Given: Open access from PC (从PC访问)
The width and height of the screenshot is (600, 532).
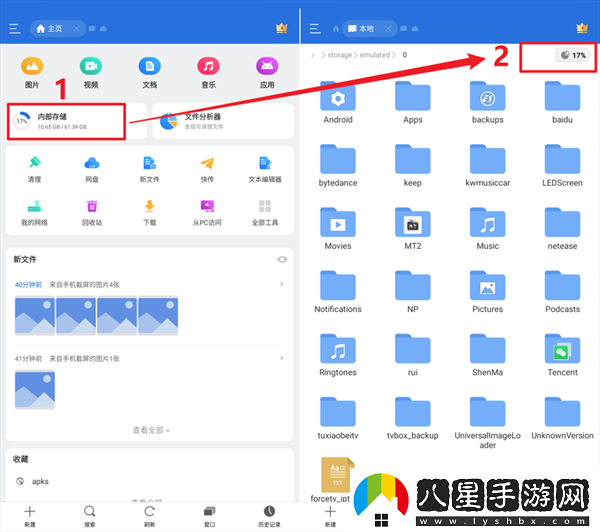Looking at the screenshot, I should [x=207, y=213].
